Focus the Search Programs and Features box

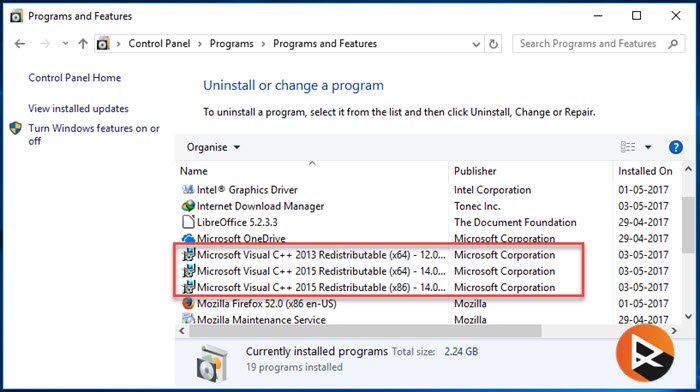[x=599, y=44]
